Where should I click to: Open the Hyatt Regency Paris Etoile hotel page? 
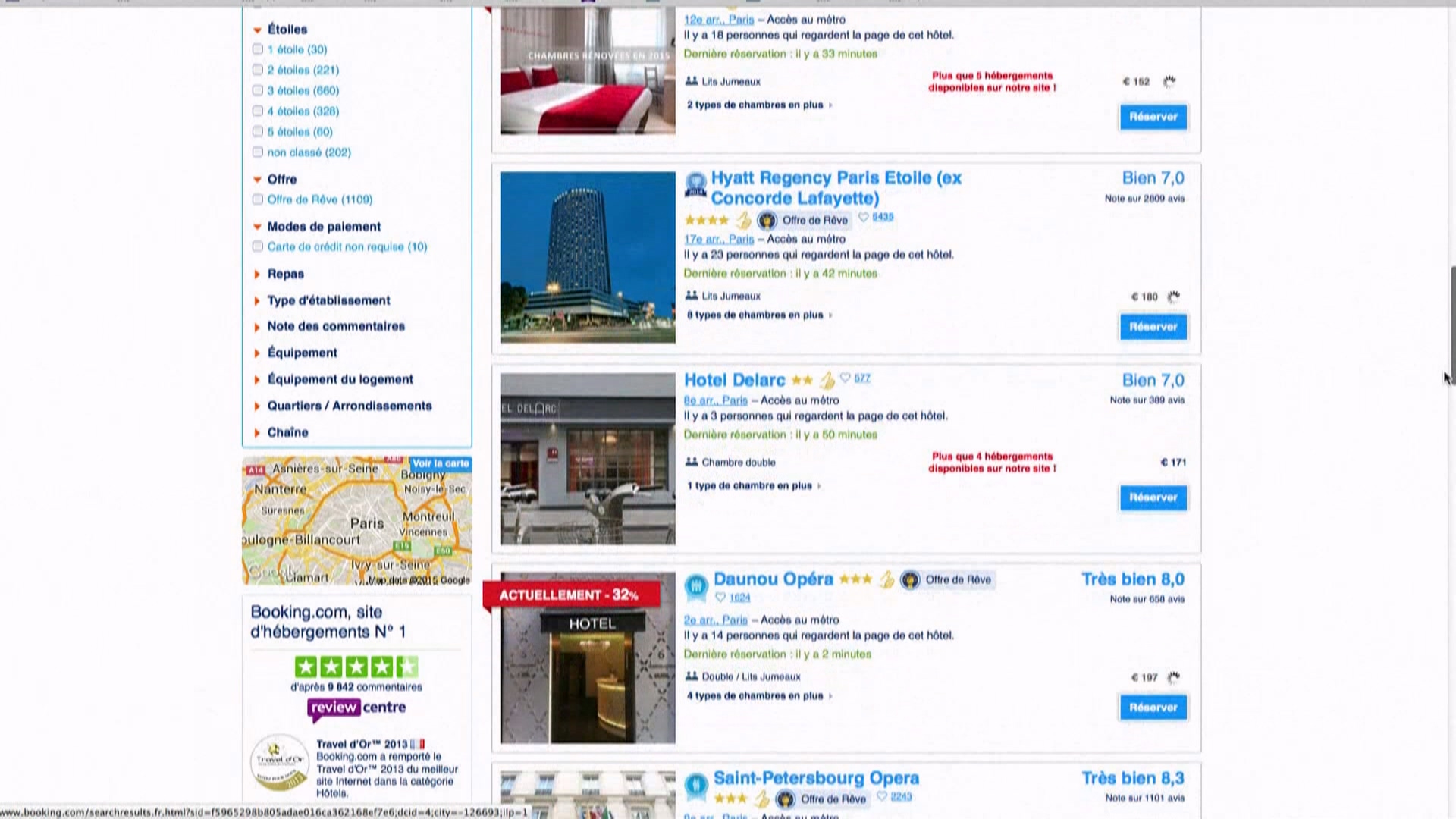pyautogui.click(x=836, y=187)
